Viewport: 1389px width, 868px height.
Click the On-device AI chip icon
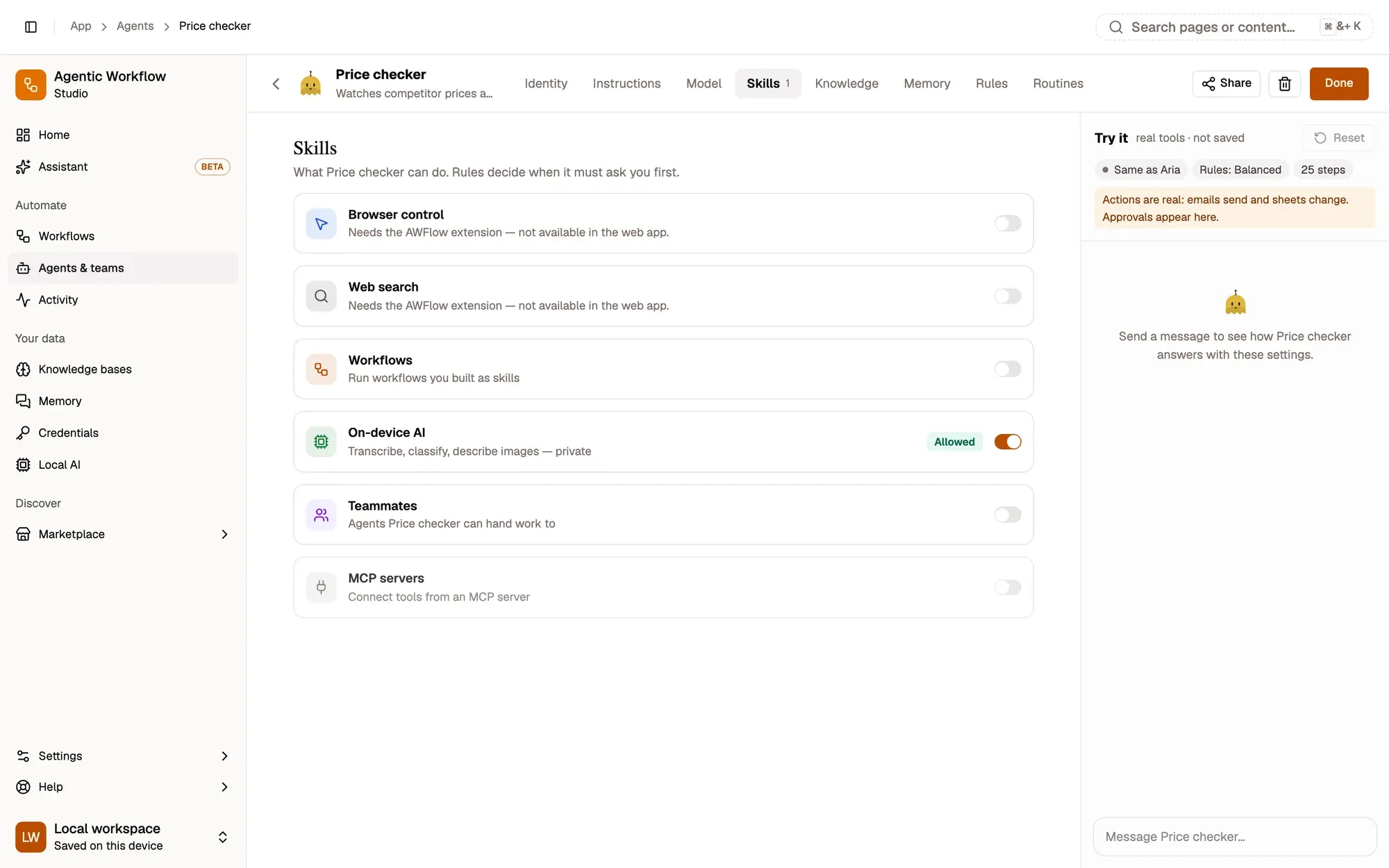point(321,442)
